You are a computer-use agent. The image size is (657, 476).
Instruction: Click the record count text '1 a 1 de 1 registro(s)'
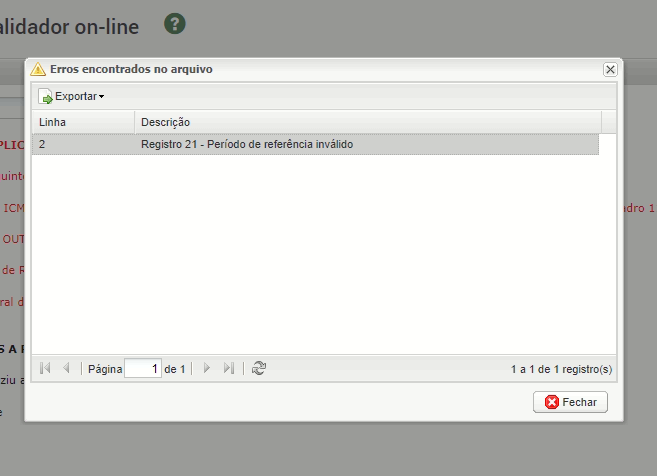[x=561, y=369]
